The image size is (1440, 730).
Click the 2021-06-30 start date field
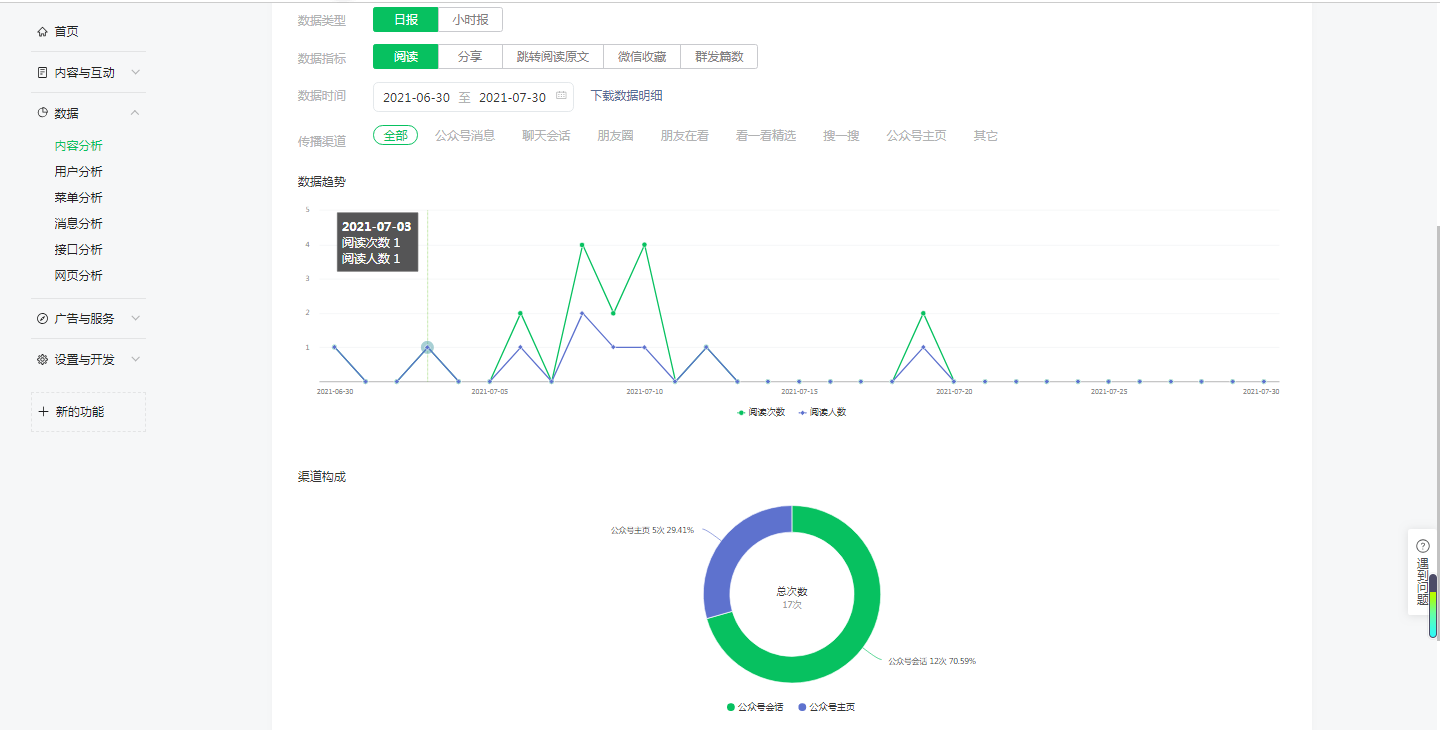tap(416, 98)
